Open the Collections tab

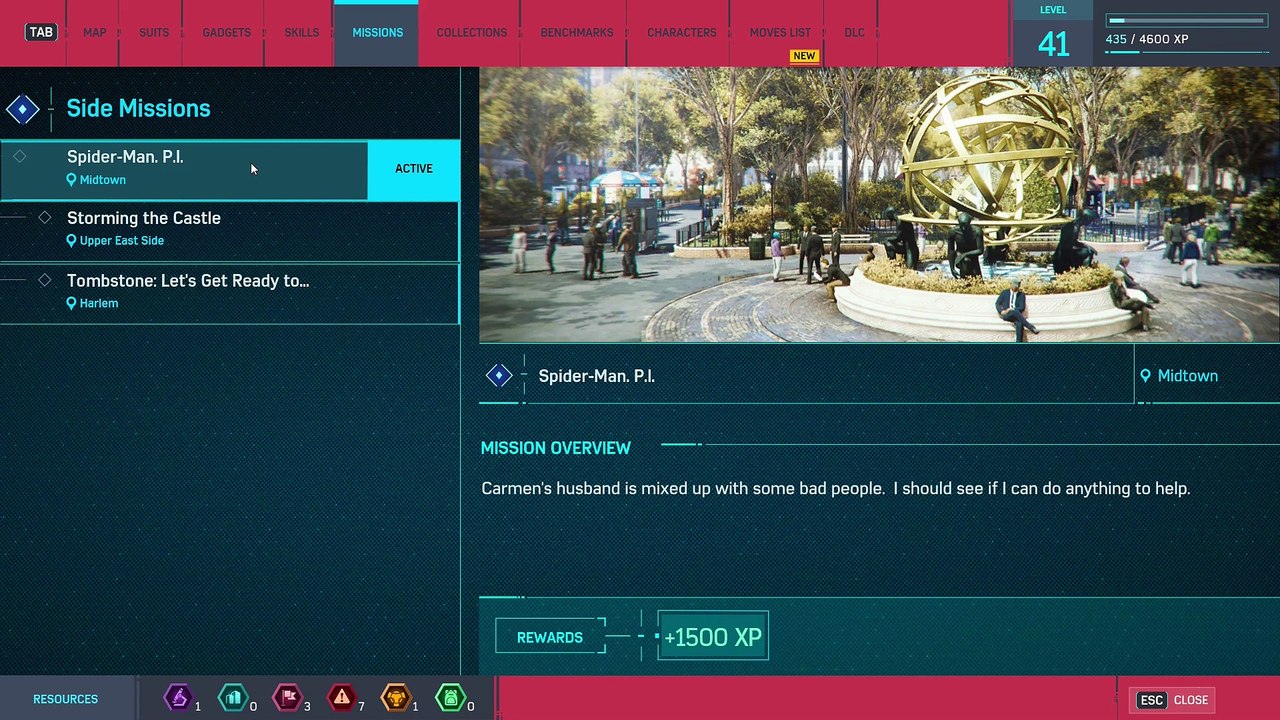471,33
